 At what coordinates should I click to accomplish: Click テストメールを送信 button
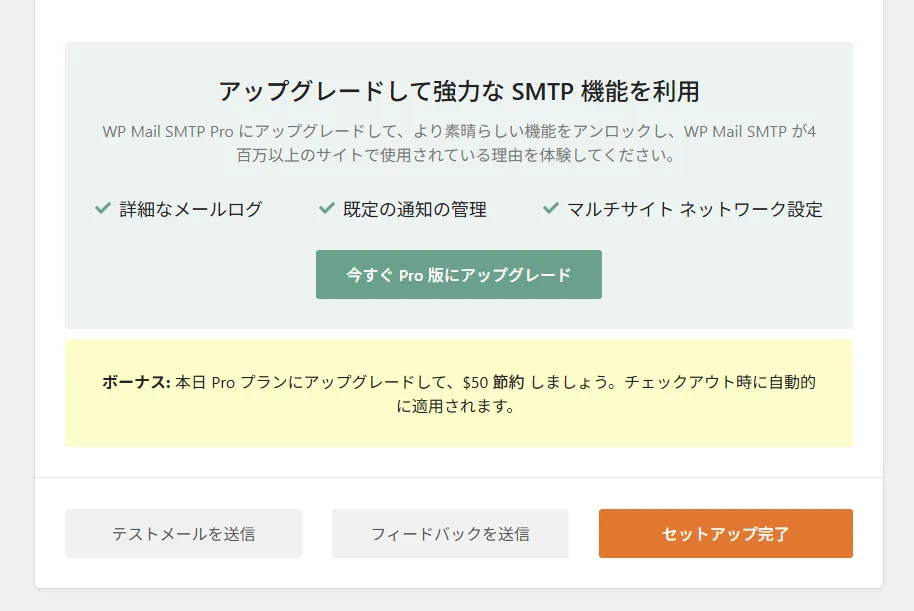184,533
